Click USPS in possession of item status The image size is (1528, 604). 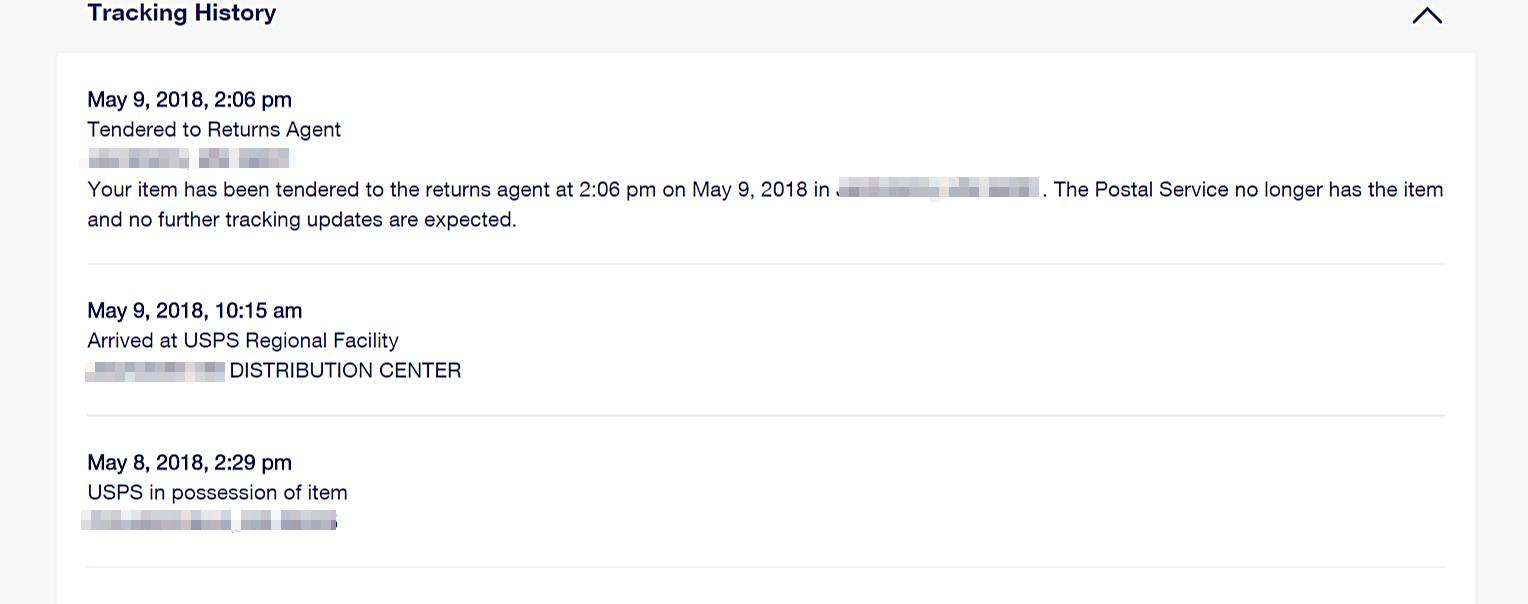pos(217,492)
